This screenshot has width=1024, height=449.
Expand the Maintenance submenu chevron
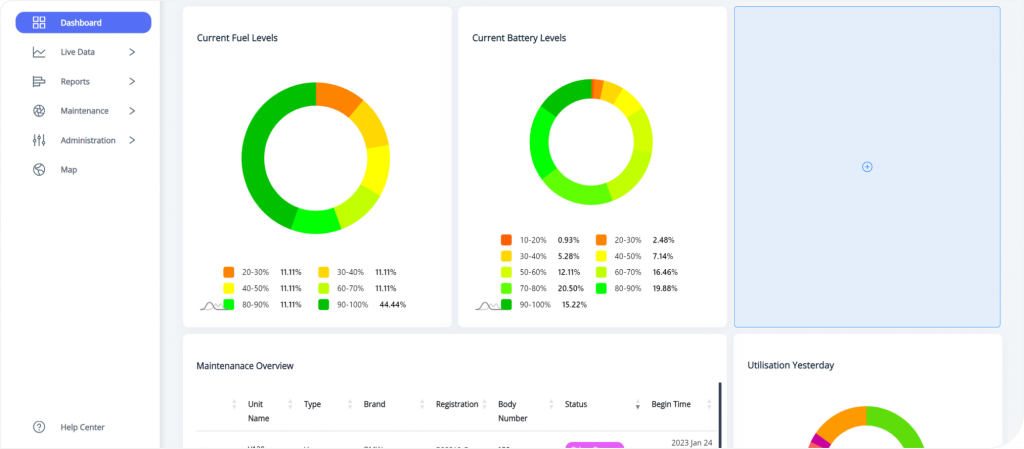click(x=132, y=111)
